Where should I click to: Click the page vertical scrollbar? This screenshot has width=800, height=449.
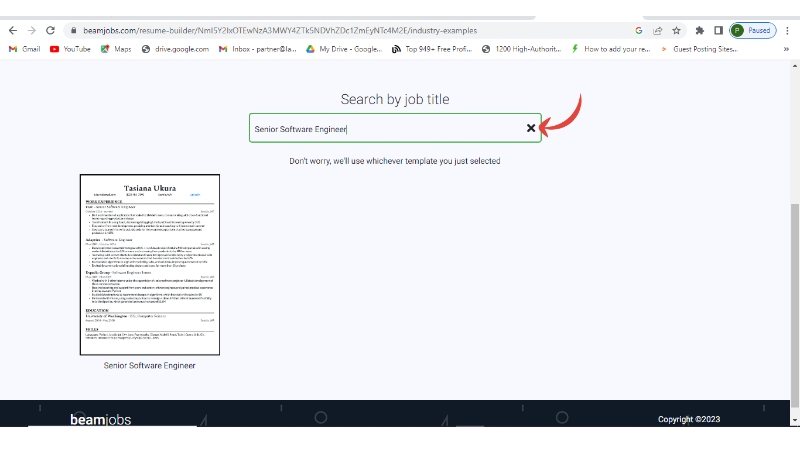click(795, 300)
